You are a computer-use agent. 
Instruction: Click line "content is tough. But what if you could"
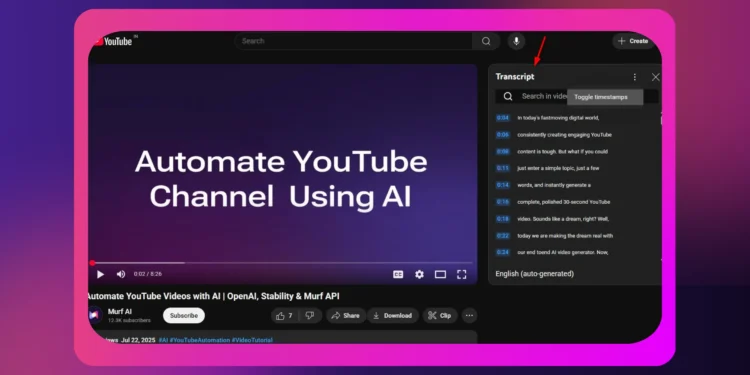(562, 152)
